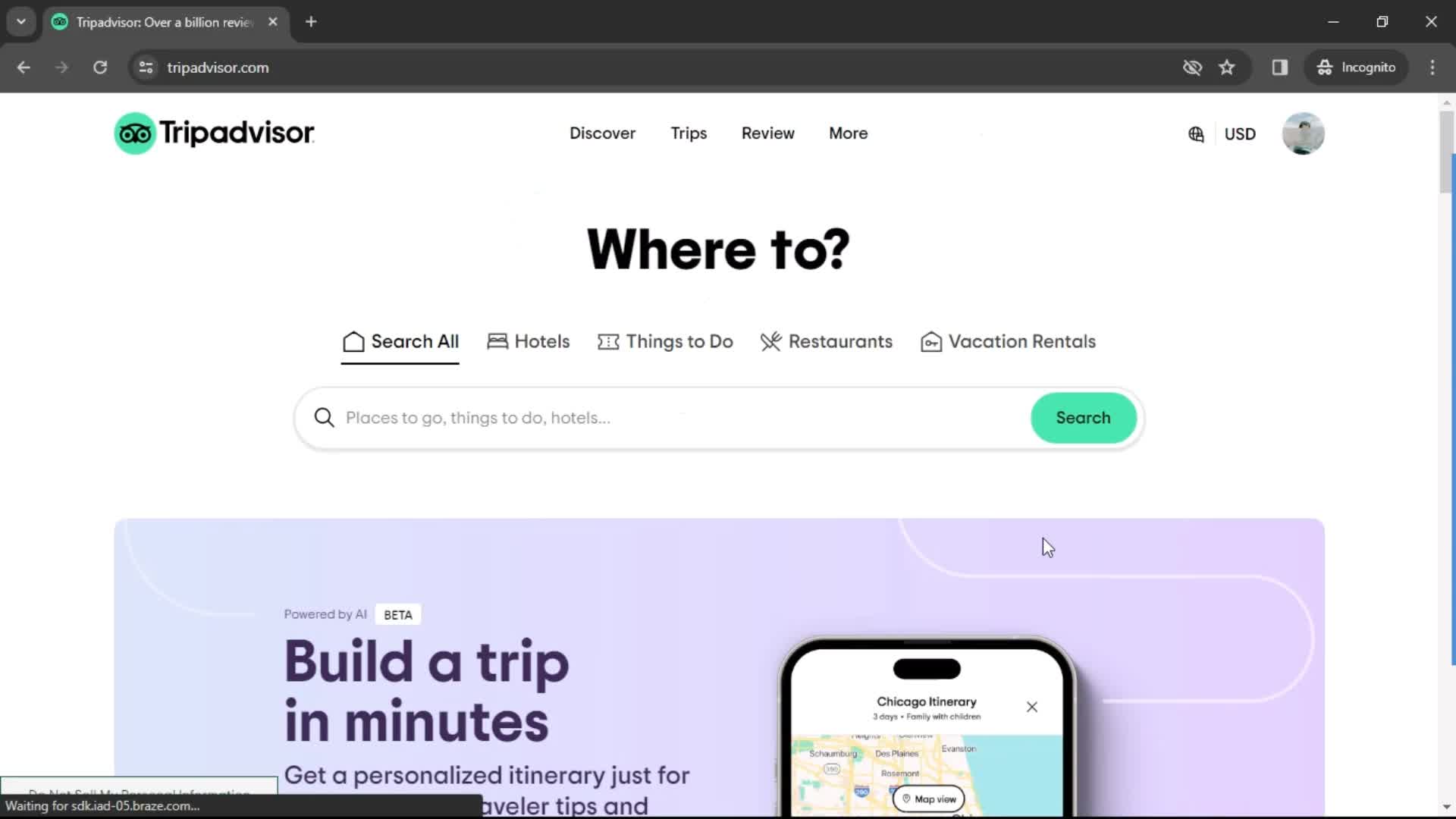Select the Things to Do category icon
Screen dimensions: 1456x819
608,341
